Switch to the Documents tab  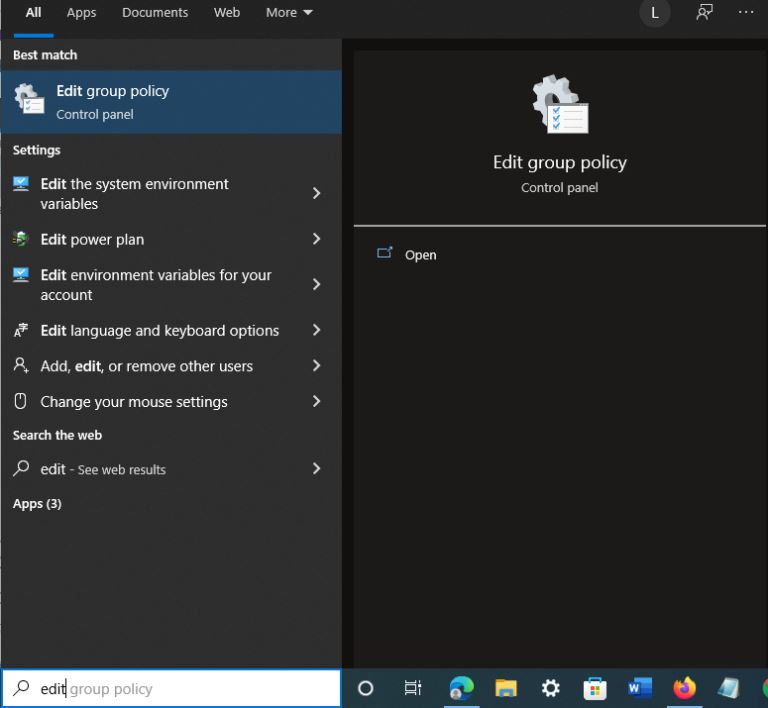[155, 13]
